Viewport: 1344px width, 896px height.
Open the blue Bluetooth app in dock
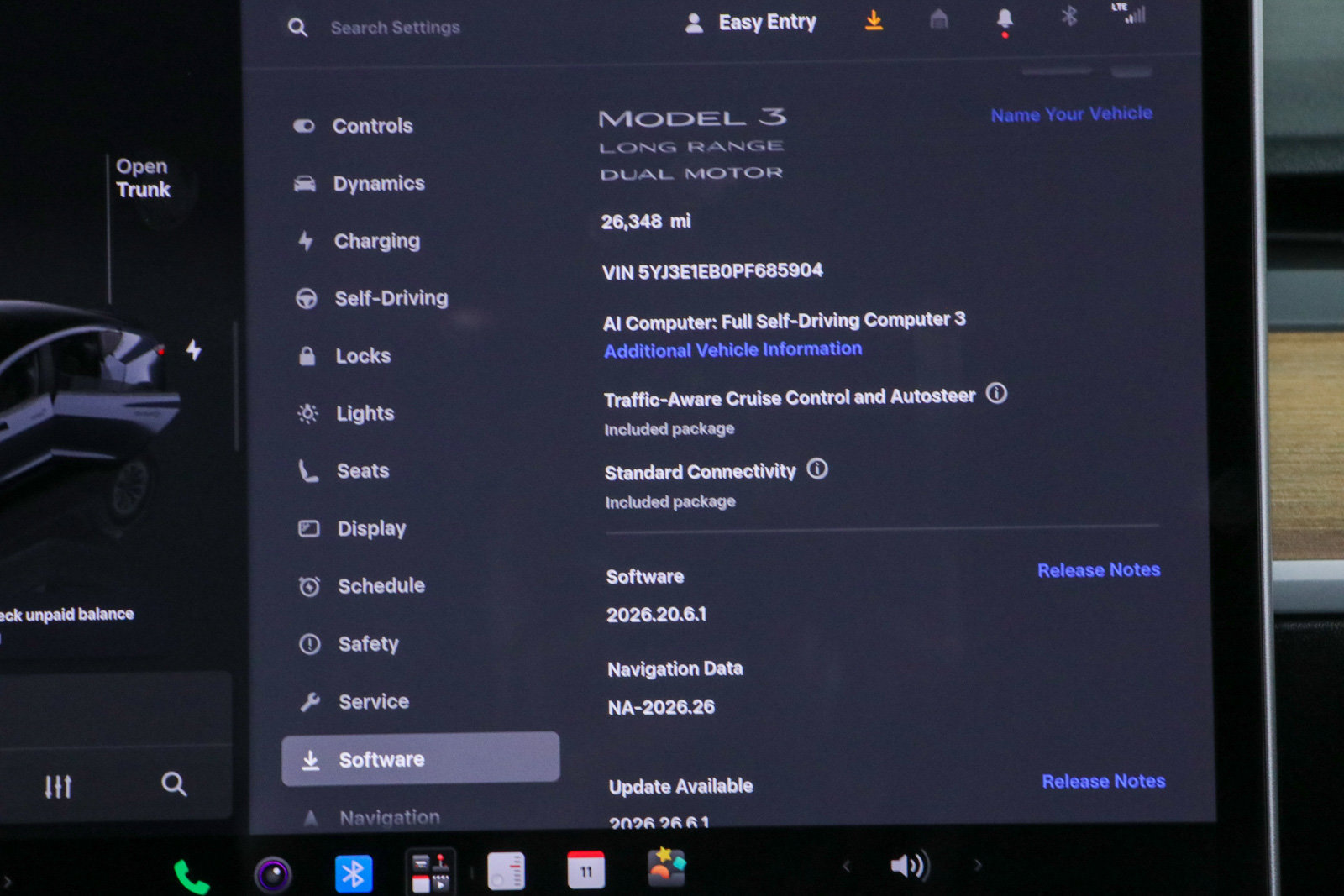(354, 873)
